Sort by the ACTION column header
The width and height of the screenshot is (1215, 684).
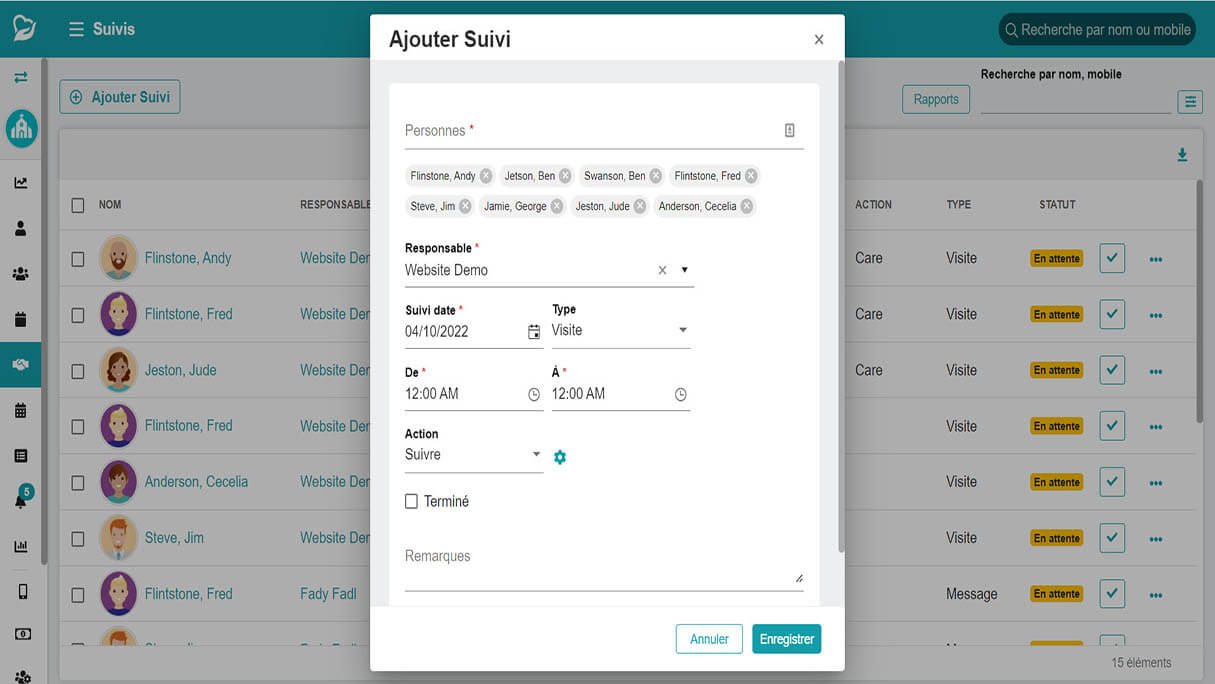(873, 205)
